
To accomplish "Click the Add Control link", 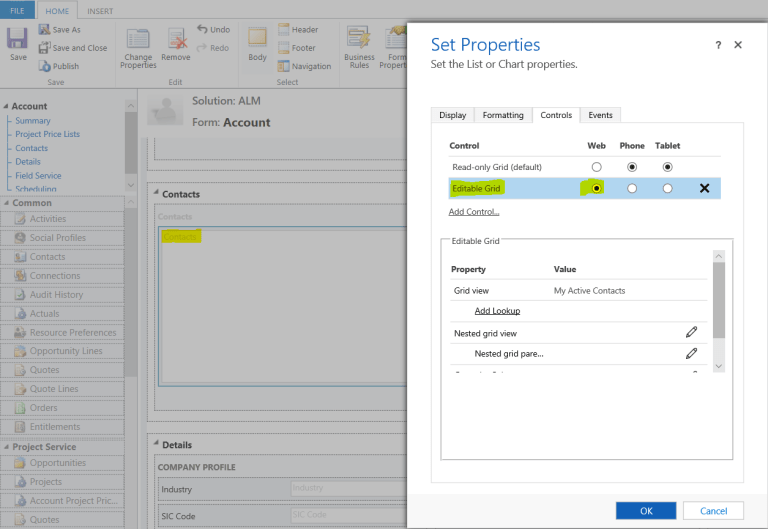I will tap(474, 212).
